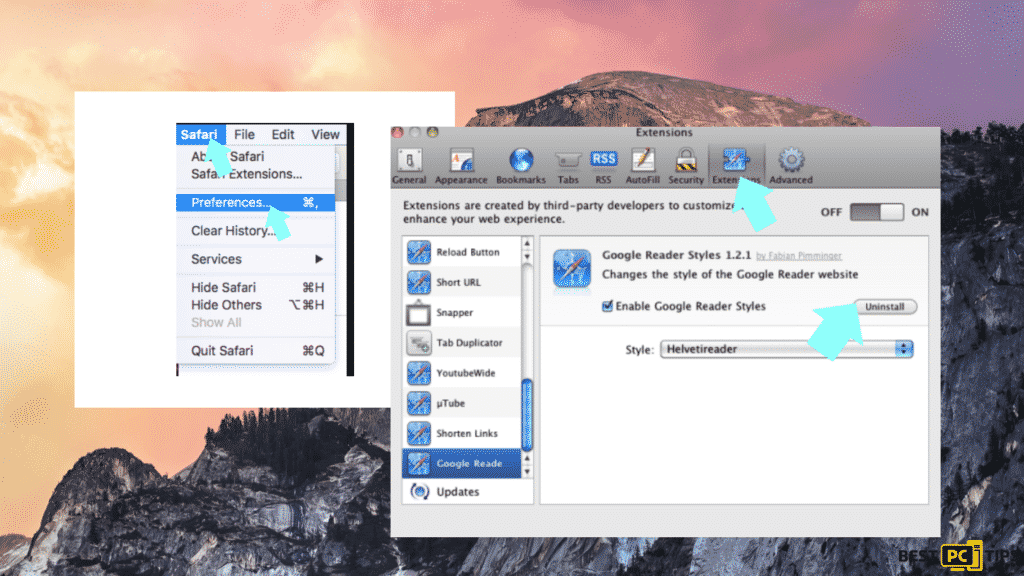Open the Fabian Pimminger author link
The width and height of the screenshot is (1024, 576).
(x=799, y=256)
